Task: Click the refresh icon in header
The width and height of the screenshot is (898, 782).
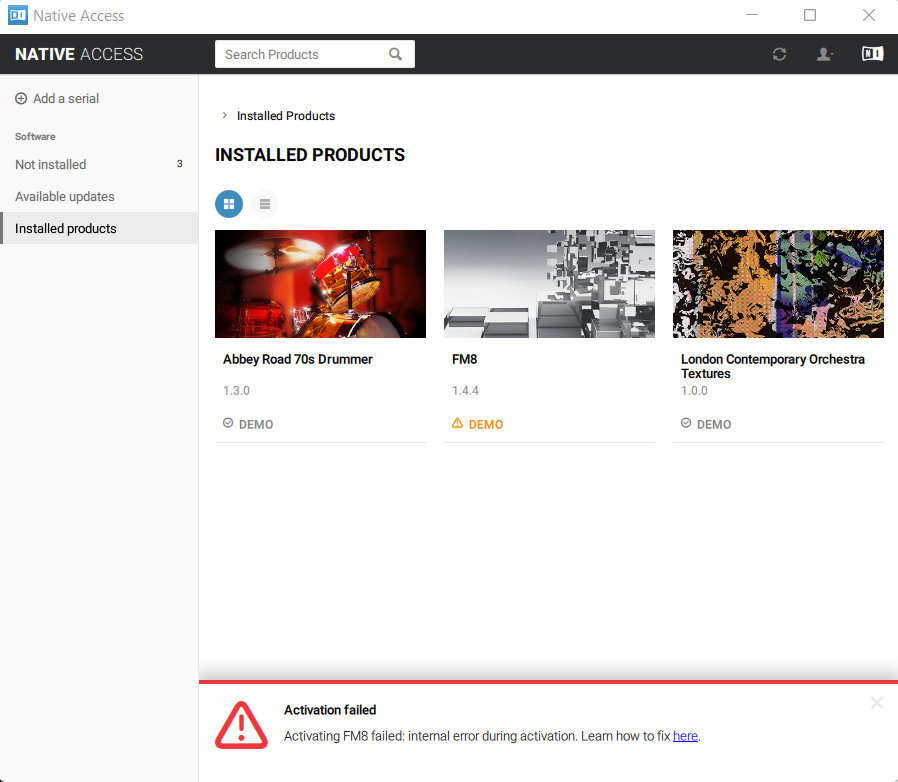Action: point(779,54)
